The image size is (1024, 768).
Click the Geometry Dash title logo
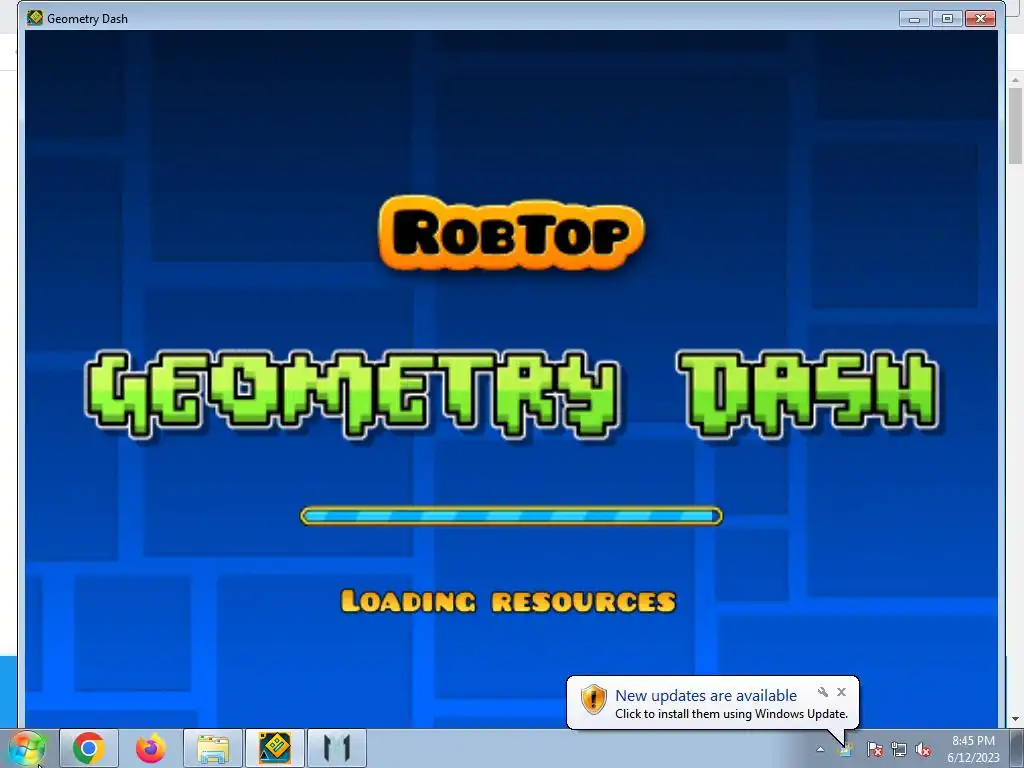(x=513, y=393)
